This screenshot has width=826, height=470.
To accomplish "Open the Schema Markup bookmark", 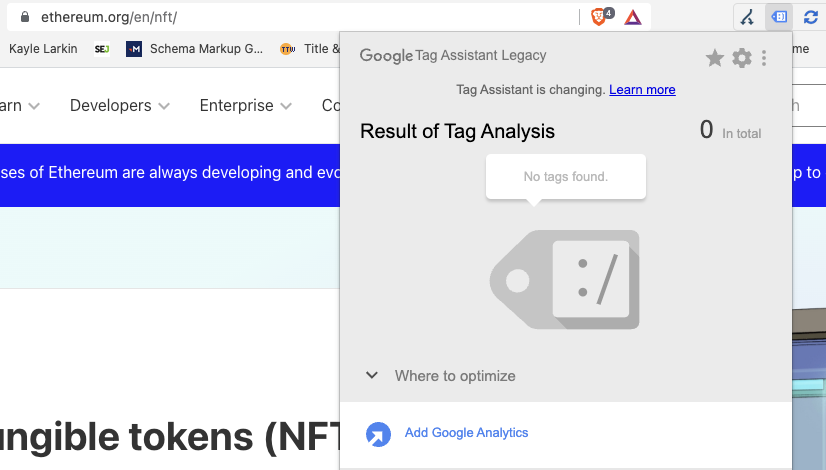I will tap(196, 49).
